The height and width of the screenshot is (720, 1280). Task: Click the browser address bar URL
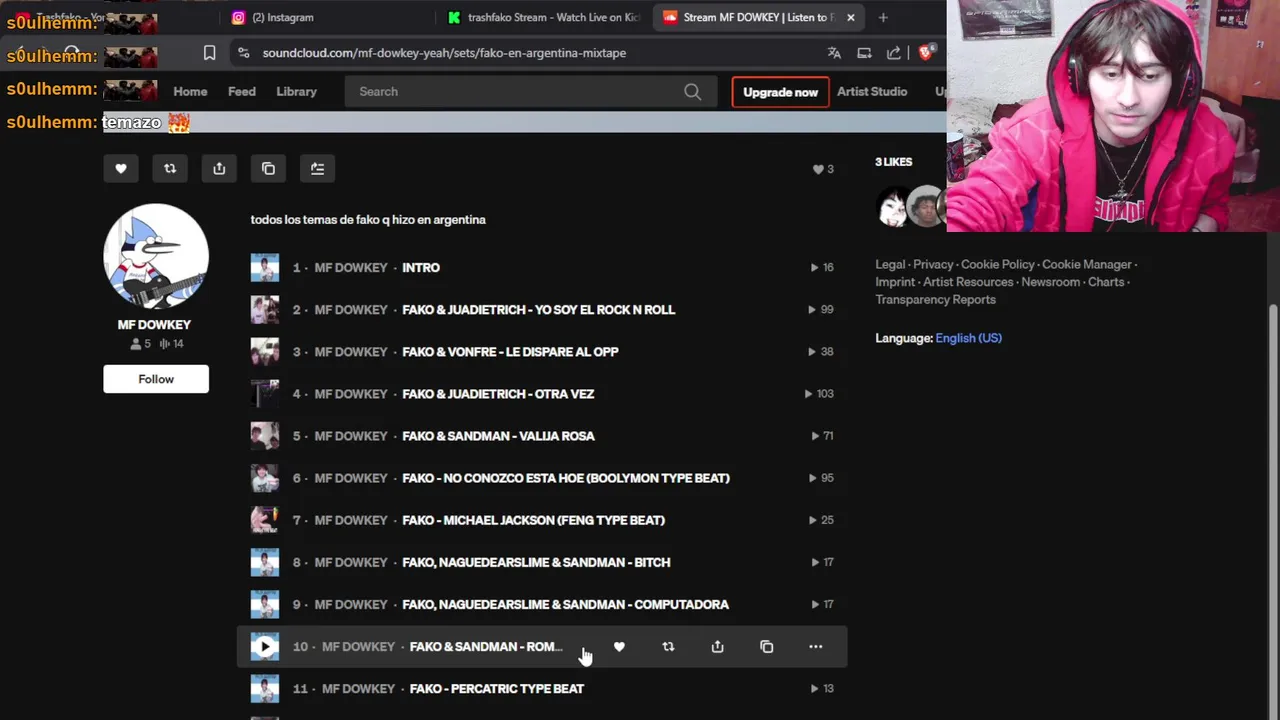tap(444, 53)
